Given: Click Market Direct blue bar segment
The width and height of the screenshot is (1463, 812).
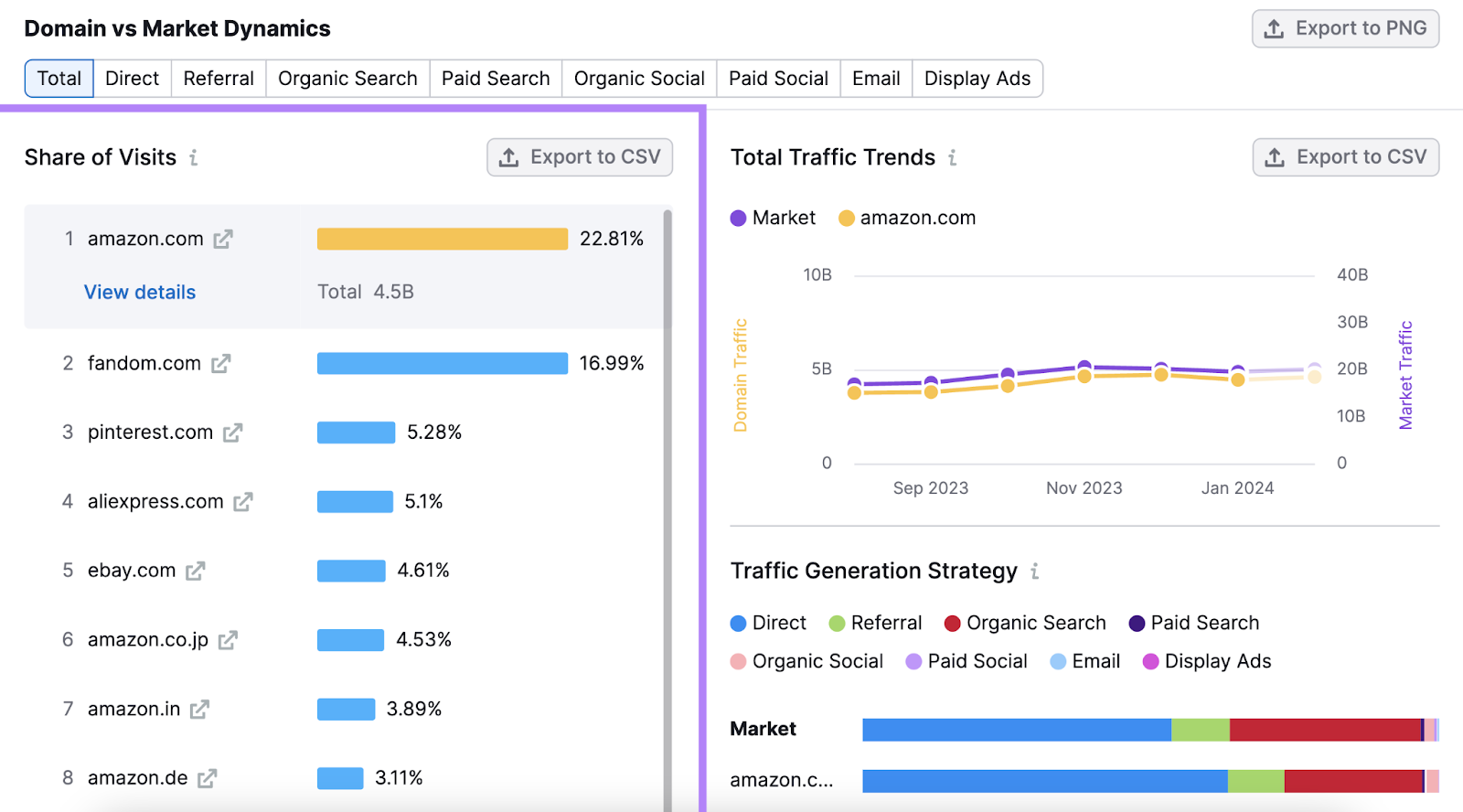Looking at the screenshot, I should (1017, 730).
